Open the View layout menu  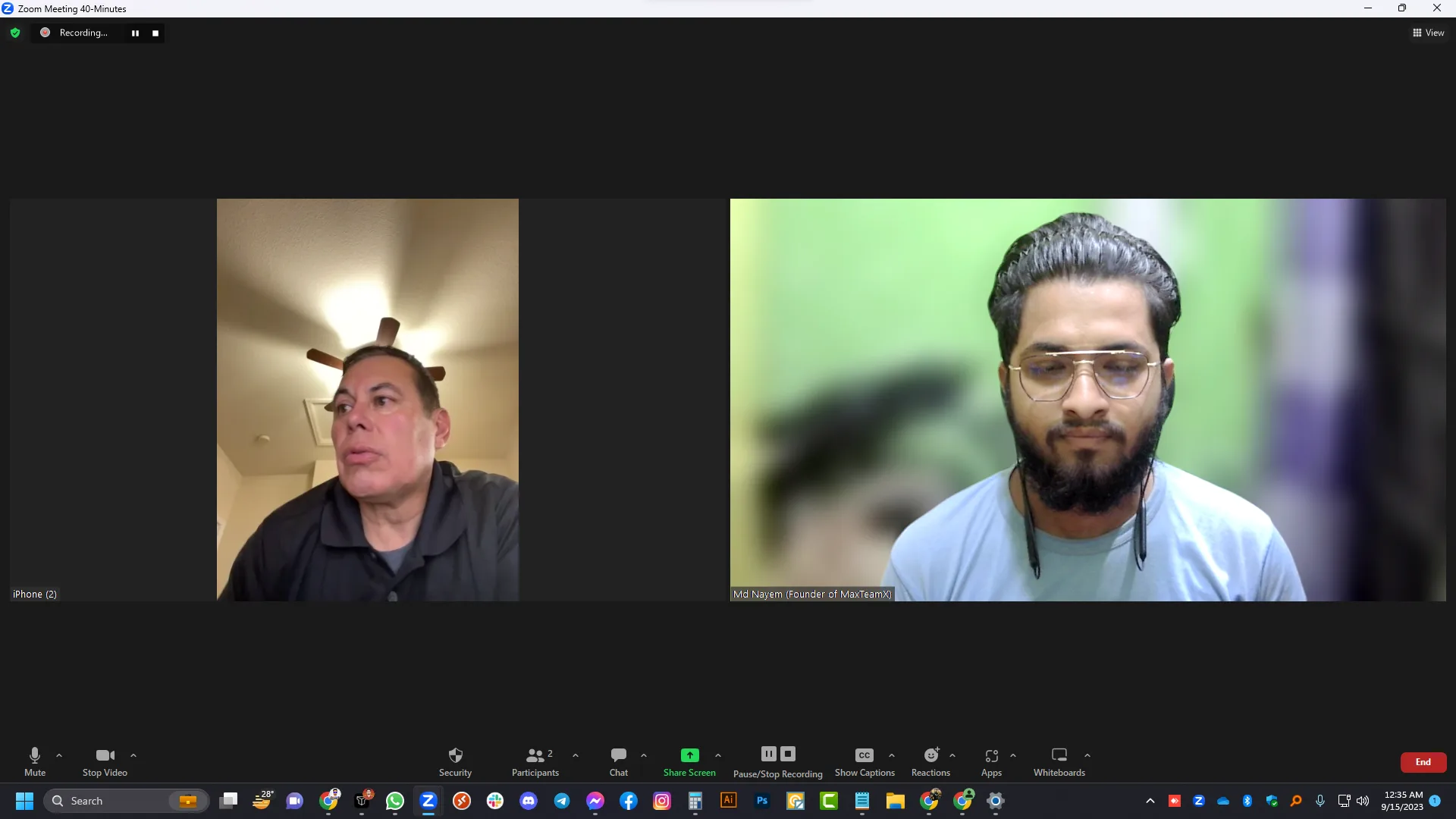(x=1428, y=33)
